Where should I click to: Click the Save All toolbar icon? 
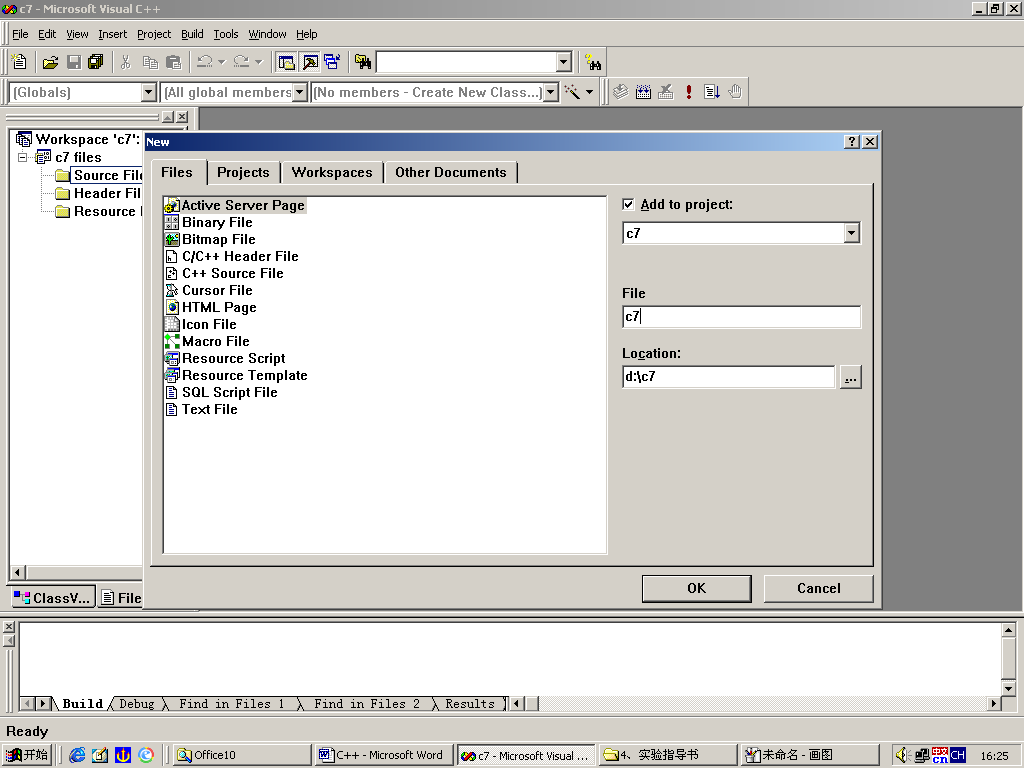point(96,62)
